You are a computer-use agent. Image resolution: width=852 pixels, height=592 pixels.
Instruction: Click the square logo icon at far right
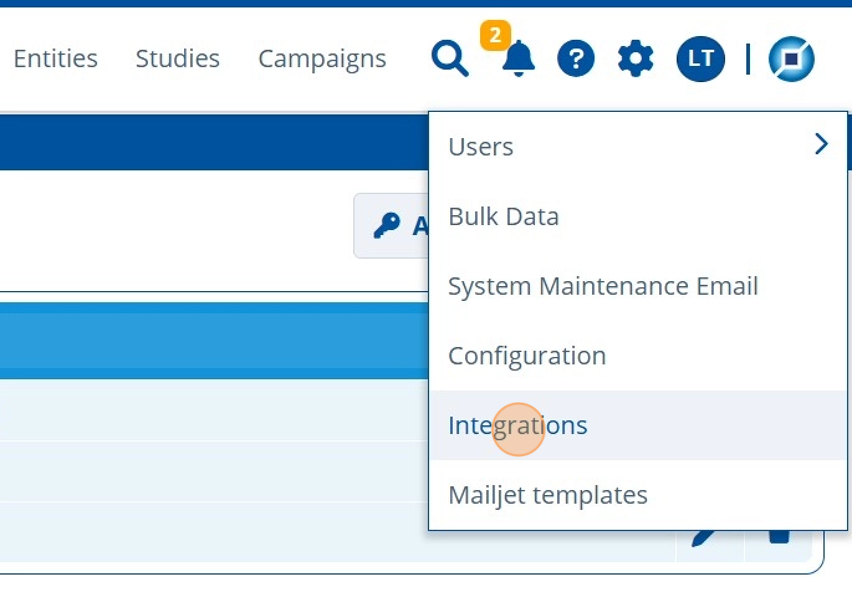(791, 59)
